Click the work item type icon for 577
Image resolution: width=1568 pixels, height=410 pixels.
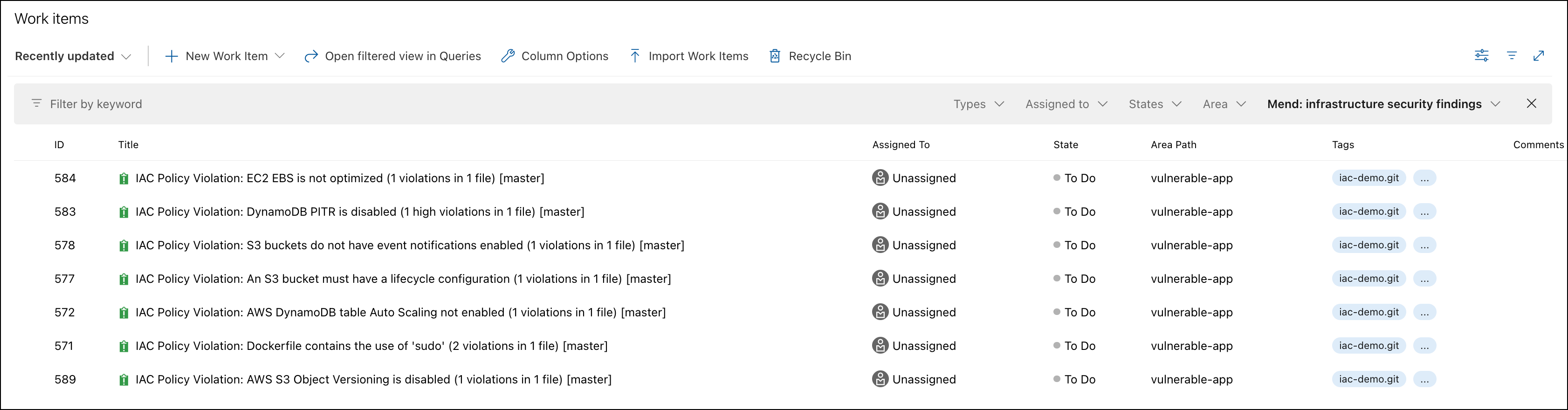click(124, 279)
